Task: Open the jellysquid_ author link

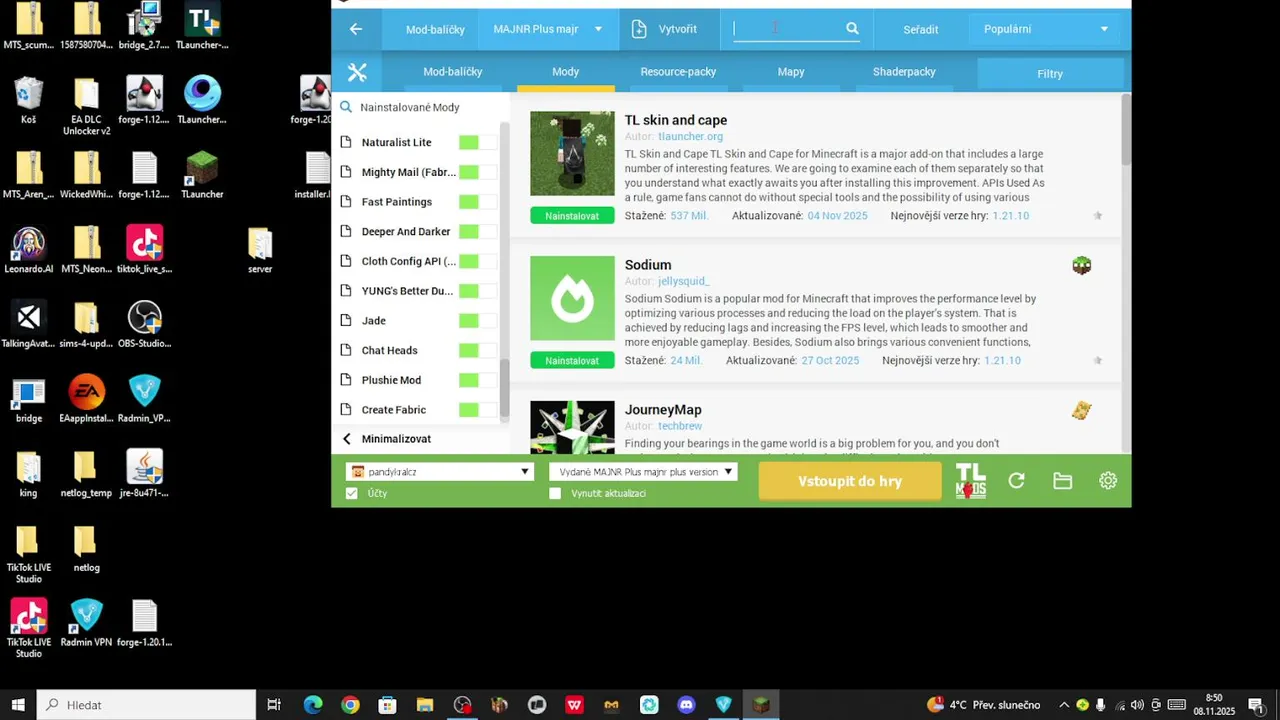Action: point(684,282)
